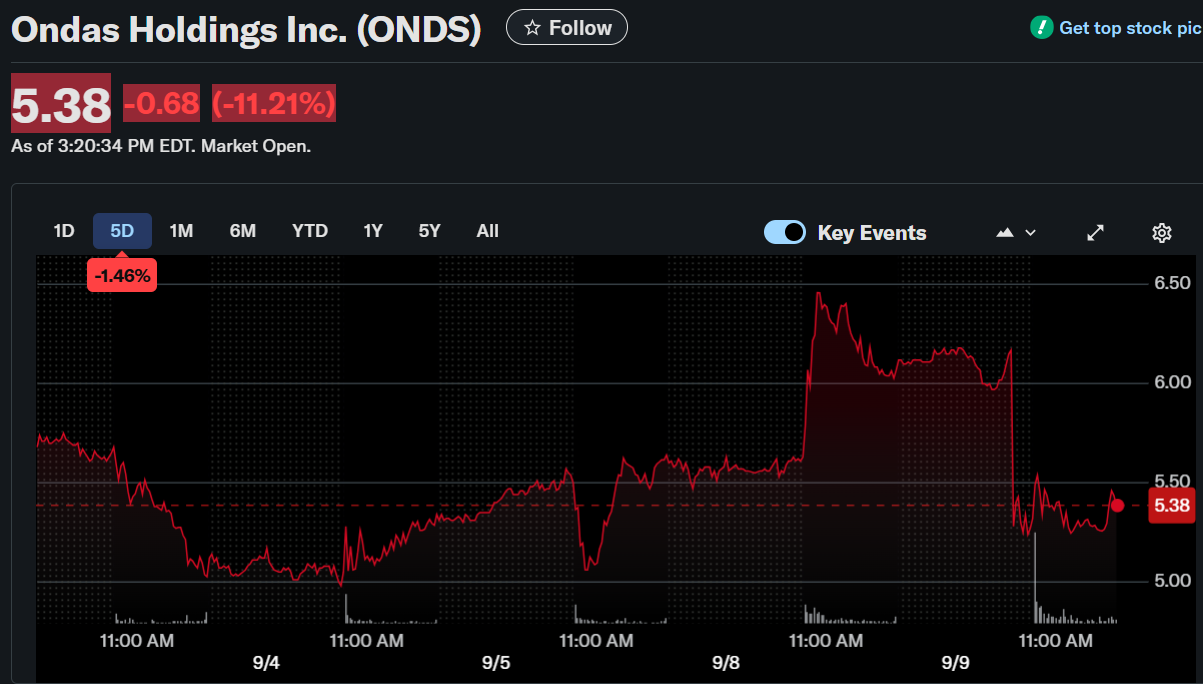Click the red last-price dot on chart

(x=1118, y=506)
